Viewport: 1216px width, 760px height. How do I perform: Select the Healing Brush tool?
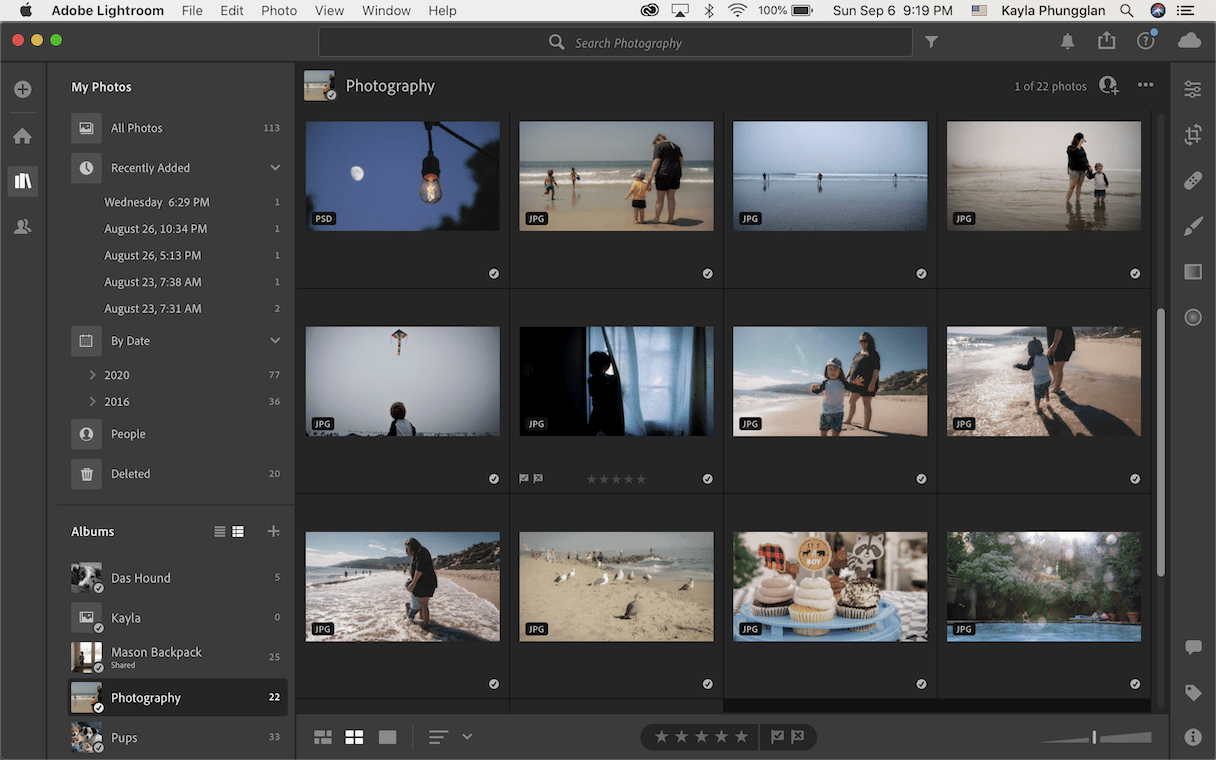pos(1192,181)
